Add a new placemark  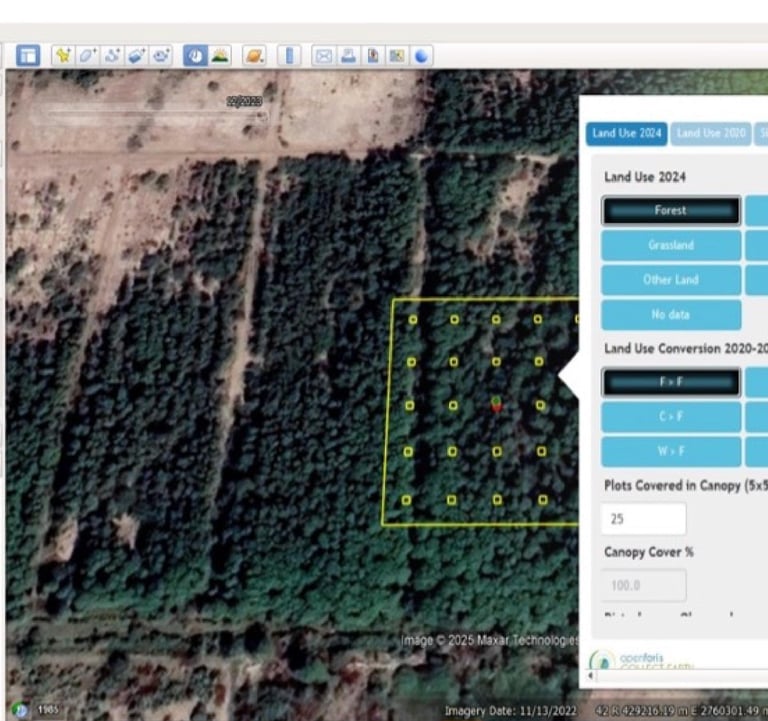63,55
